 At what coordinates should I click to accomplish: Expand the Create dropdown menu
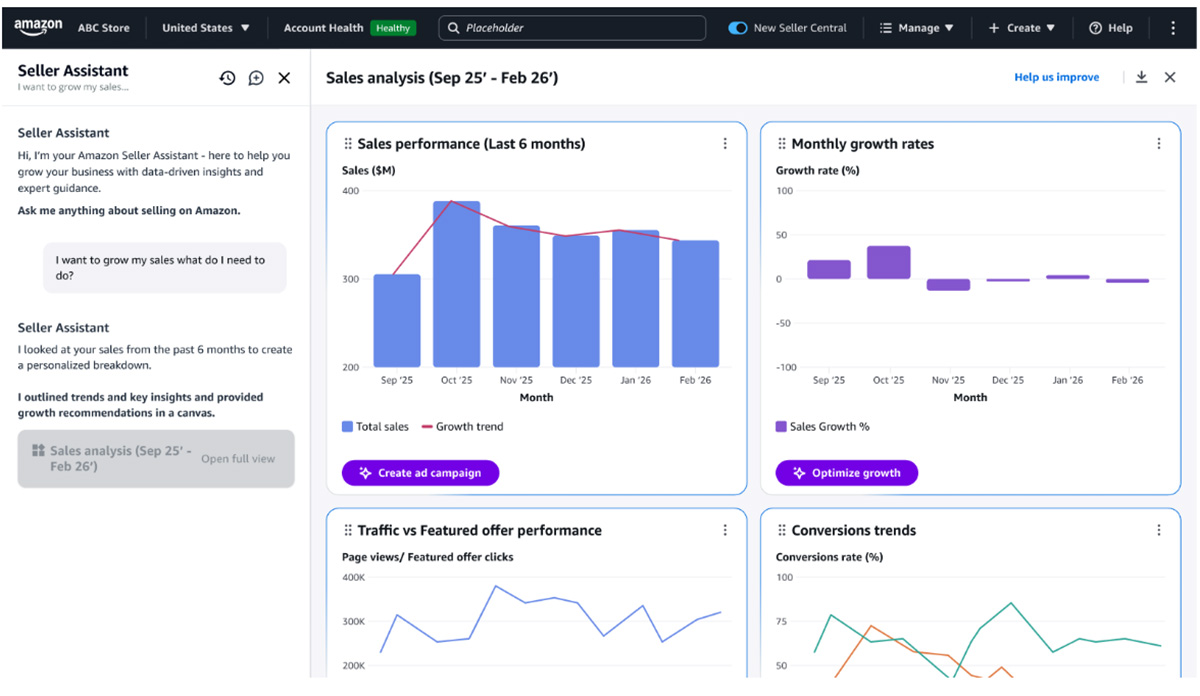pos(1022,28)
